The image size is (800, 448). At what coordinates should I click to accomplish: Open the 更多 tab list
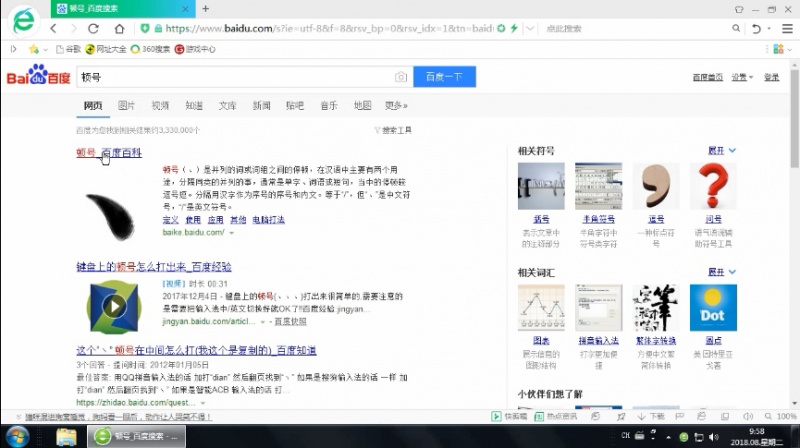coord(396,106)
